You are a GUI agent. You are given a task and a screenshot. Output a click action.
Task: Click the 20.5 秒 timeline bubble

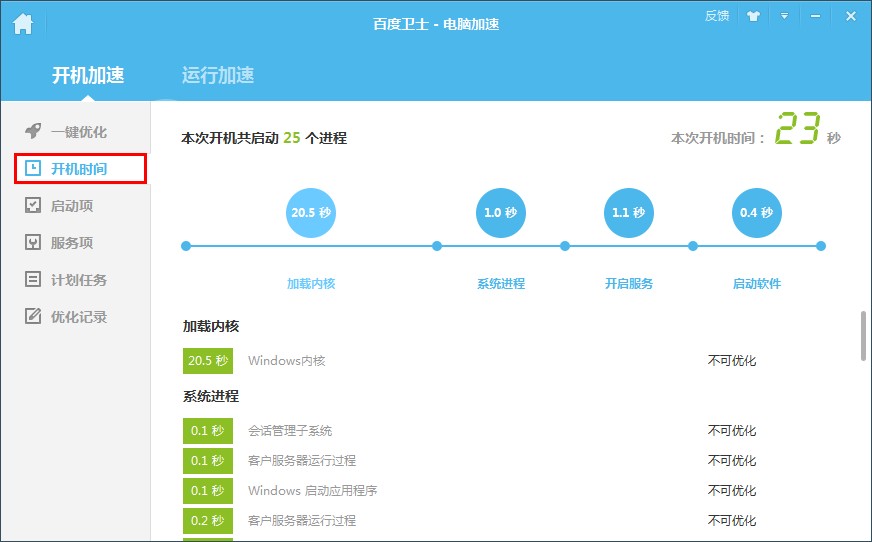311,213
